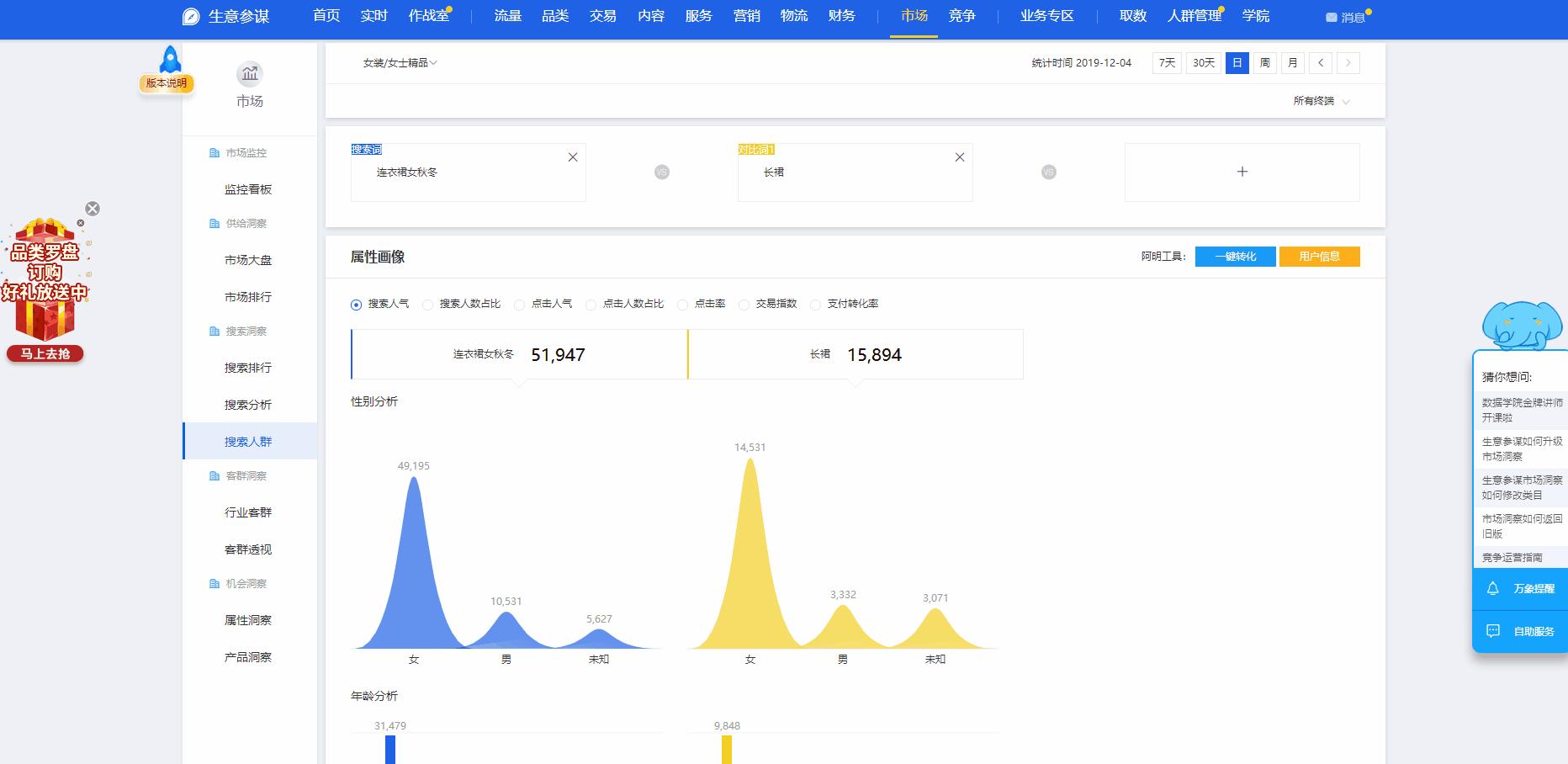Remove the 连衣裙女秋冬 search term
The height and width of the screenshot is (764, 1568).
572,157
